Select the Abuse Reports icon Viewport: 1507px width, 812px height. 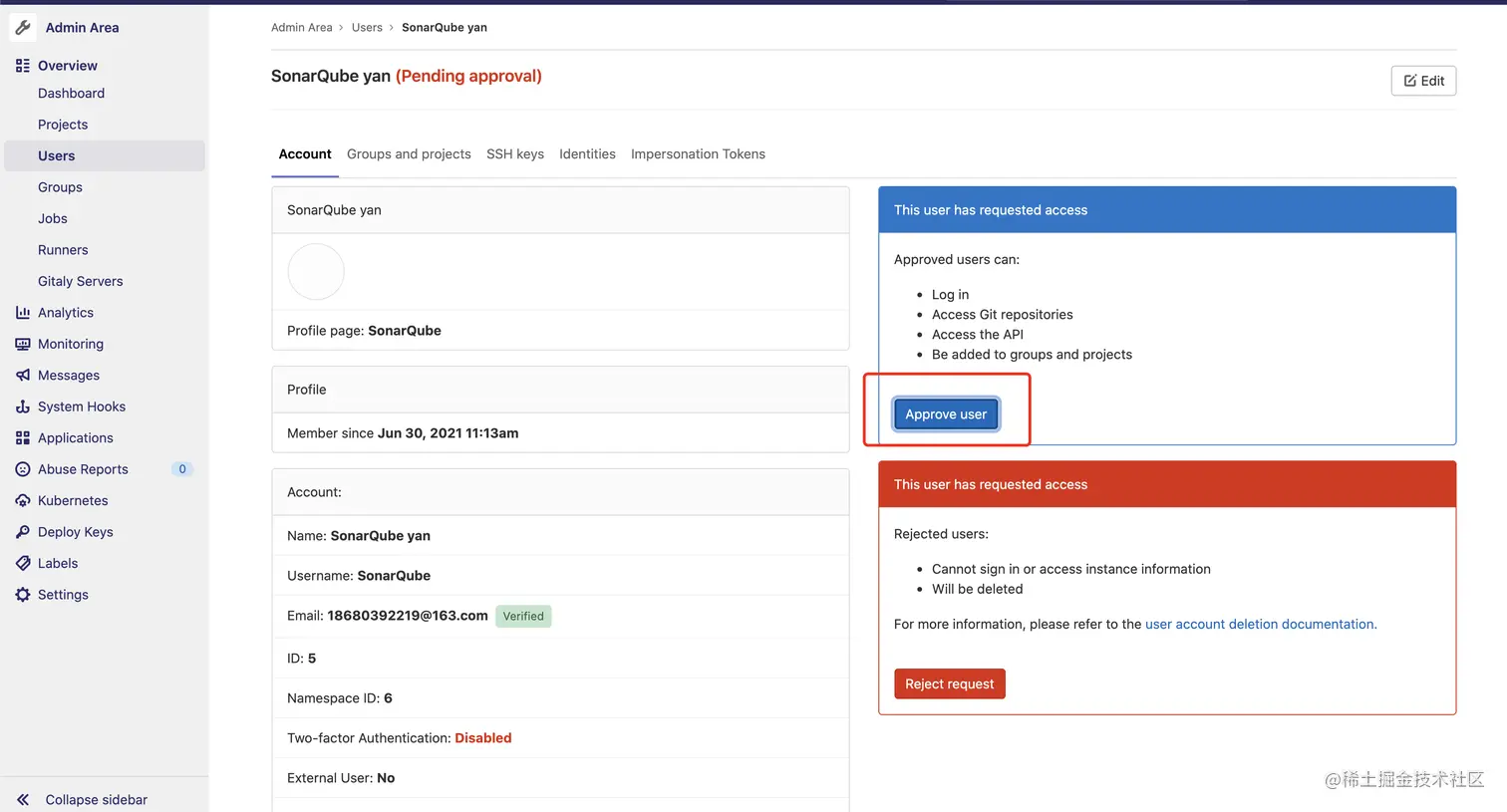tap(23, 468)
